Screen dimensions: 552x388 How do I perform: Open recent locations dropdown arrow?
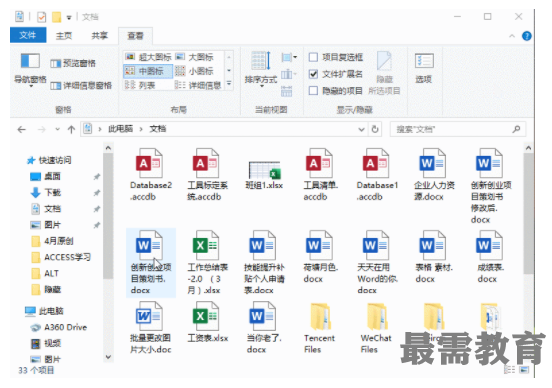(x=57, y=129)
